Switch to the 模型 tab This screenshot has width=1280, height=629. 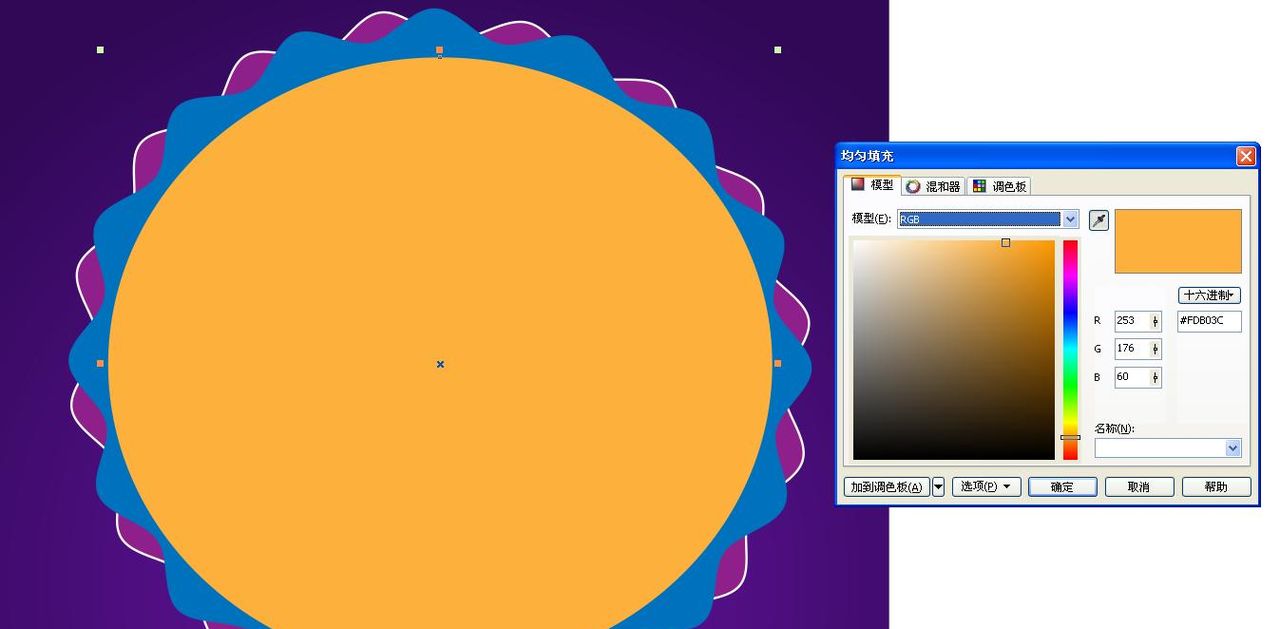point(872,185)
